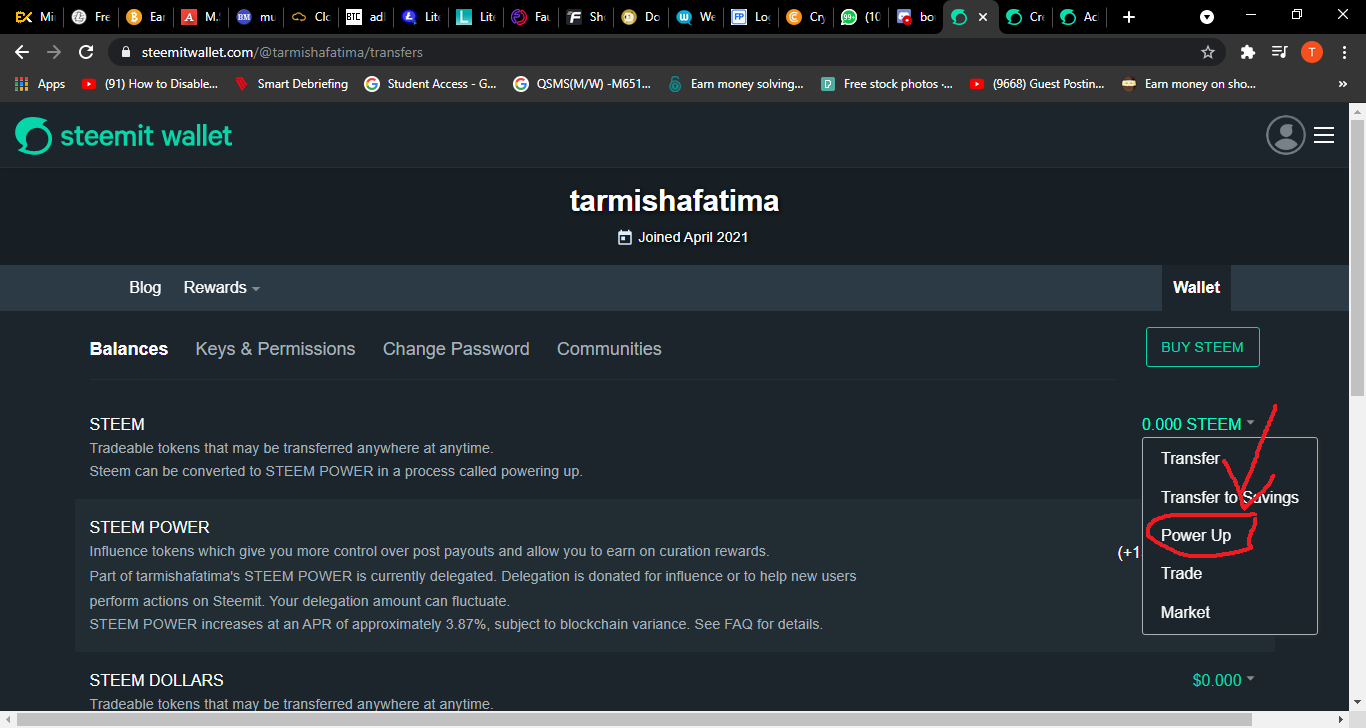Expand the $0.000 Steem Dollars dropdown
Viewport: 1366px width, 728px height.
tap(1223, 680)
